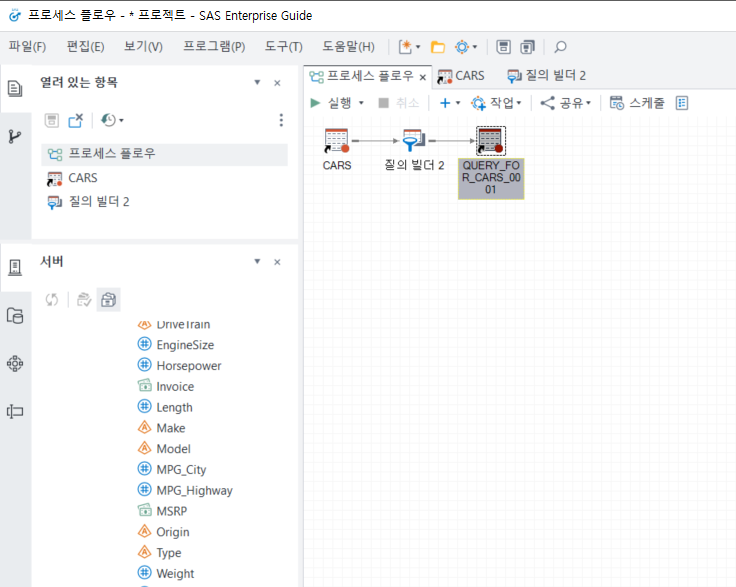Open the data library sidebar icon
Screen dimensions: 736x587
tap(15, 315)
